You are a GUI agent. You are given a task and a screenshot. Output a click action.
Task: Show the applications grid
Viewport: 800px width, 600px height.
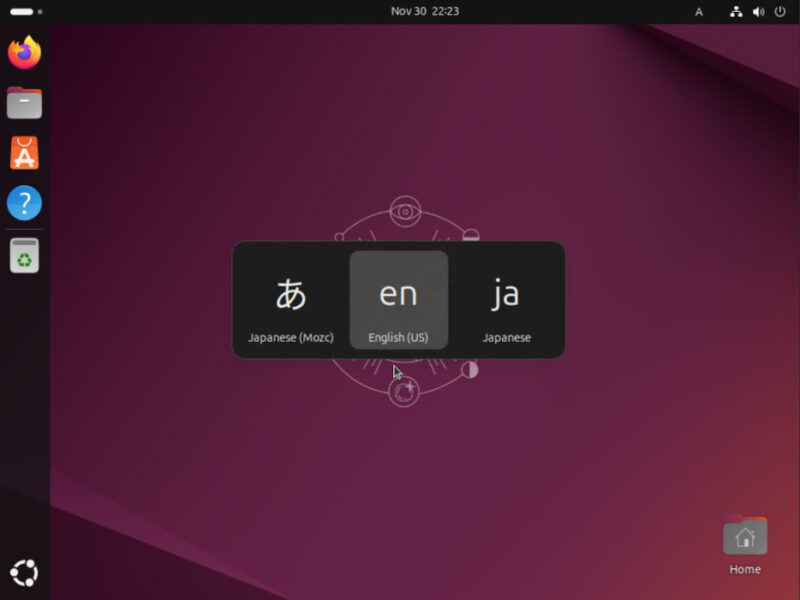[x=23, y=572]
